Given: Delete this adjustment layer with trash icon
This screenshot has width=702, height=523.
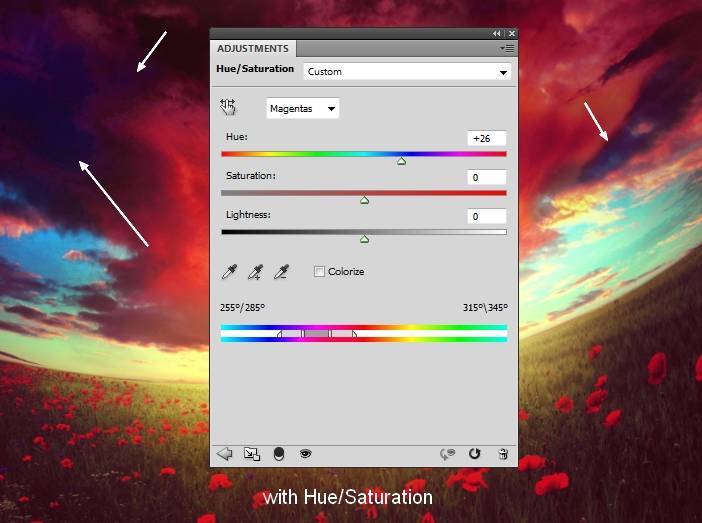Looking at the screenshot, I should coord(503,454).
